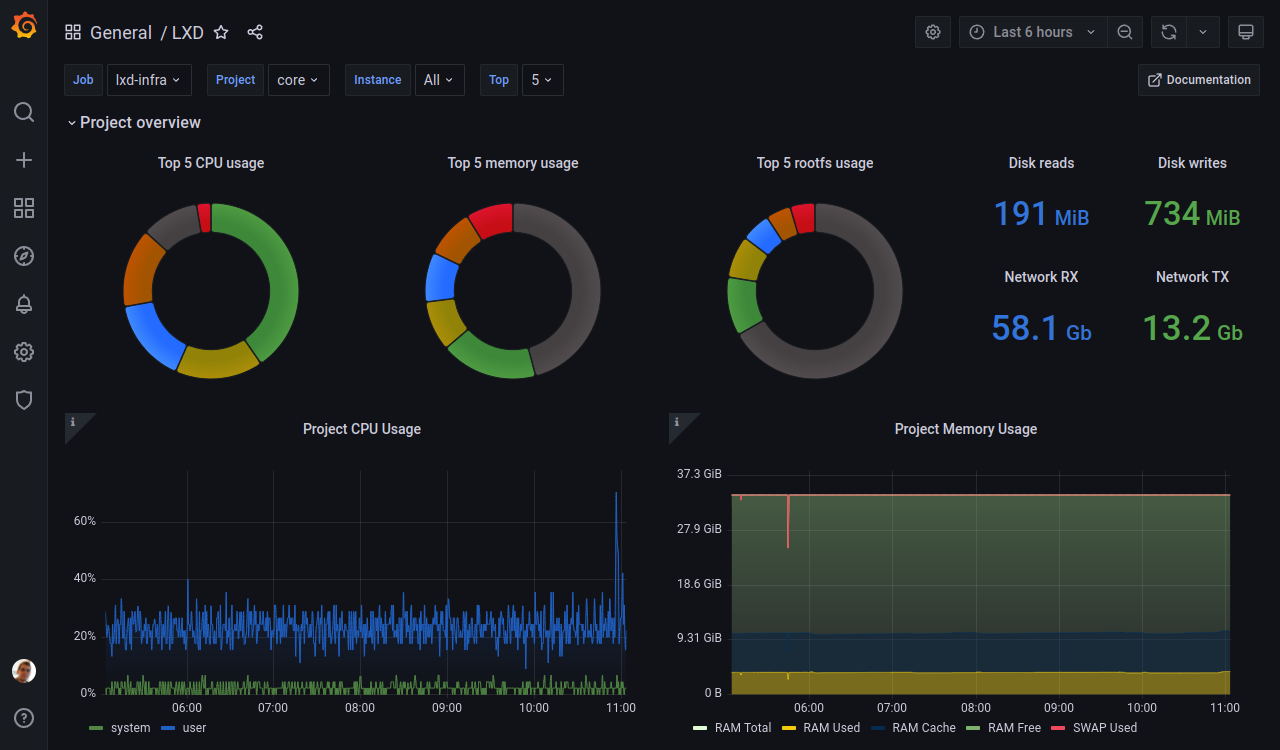Open the Alerting bell icon
Viewport: 1280px width, 750px height.
[x=24, y=304]
